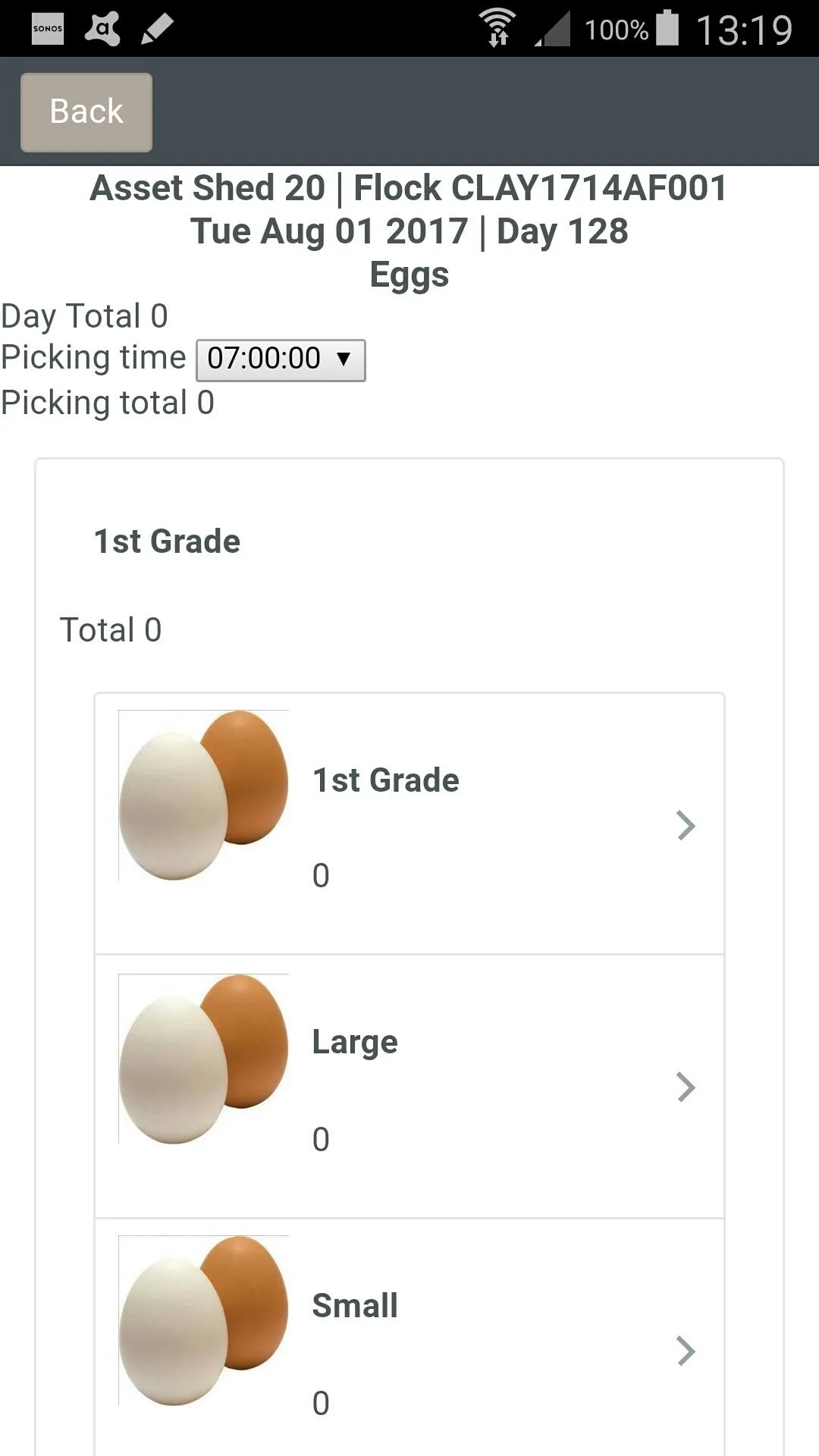Tap the Sonos notification icon

pos(48,29)
